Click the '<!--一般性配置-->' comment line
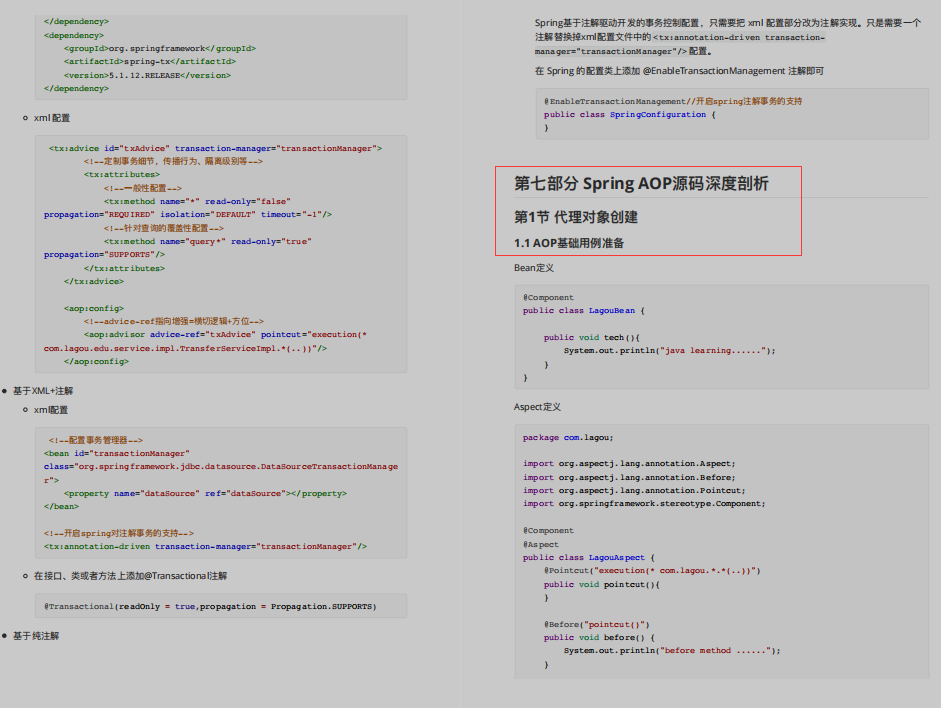The width and height of the screenshot is (941, 708). pyautogui.click(x=143, y=188)
